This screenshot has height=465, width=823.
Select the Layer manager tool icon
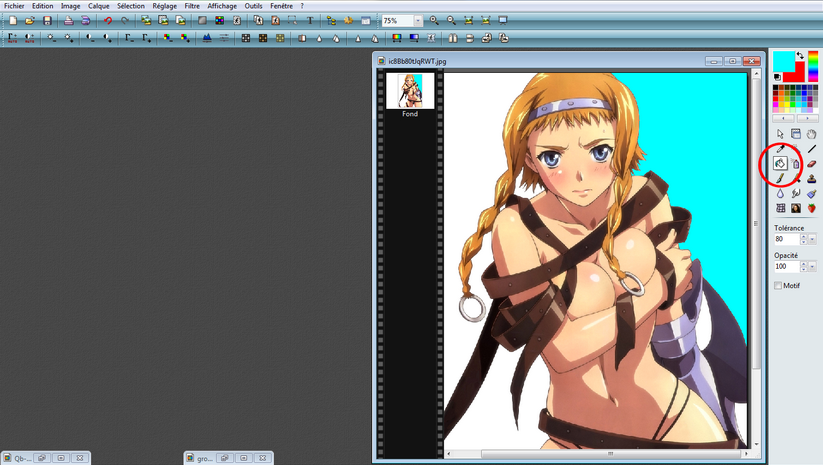pyautogui.click(x=796, y=134)
